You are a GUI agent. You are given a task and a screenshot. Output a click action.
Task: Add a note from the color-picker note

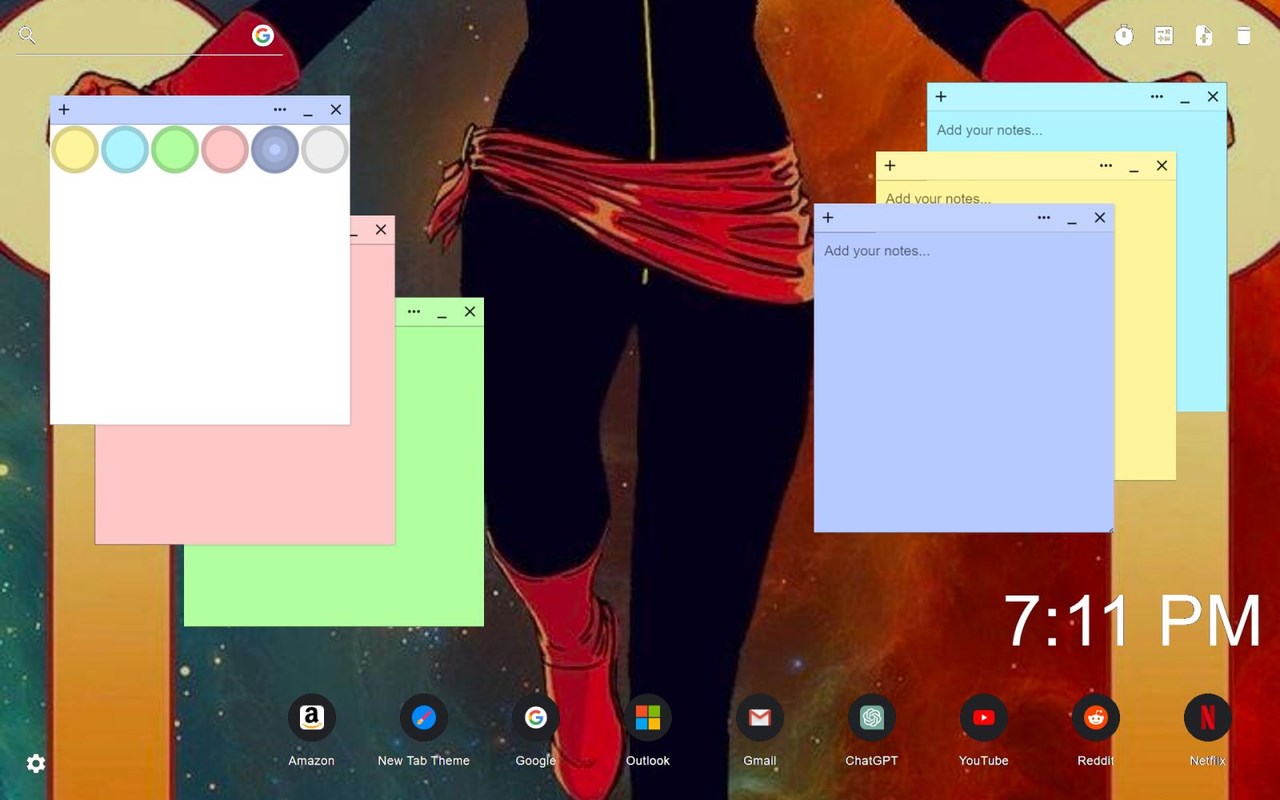click(64, 110)
